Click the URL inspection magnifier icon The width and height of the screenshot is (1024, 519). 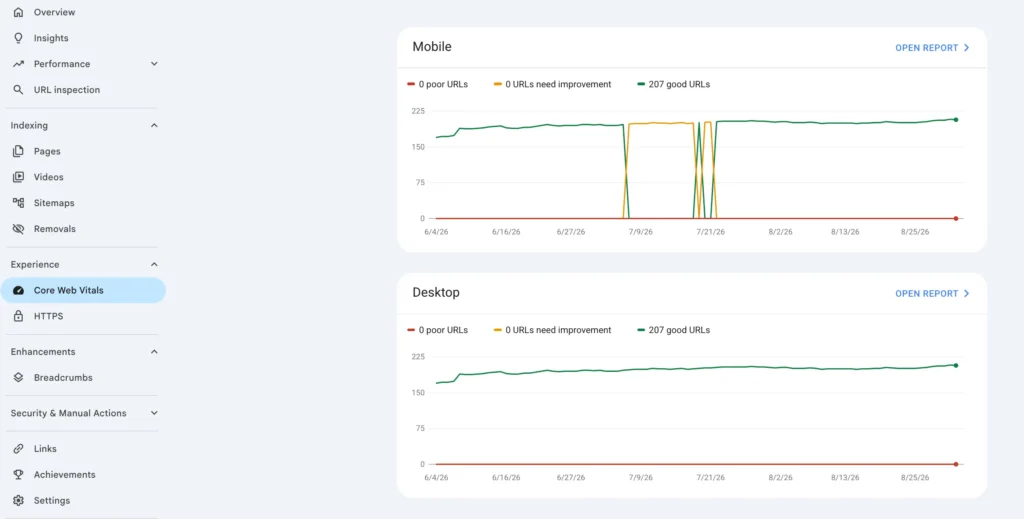18,89
